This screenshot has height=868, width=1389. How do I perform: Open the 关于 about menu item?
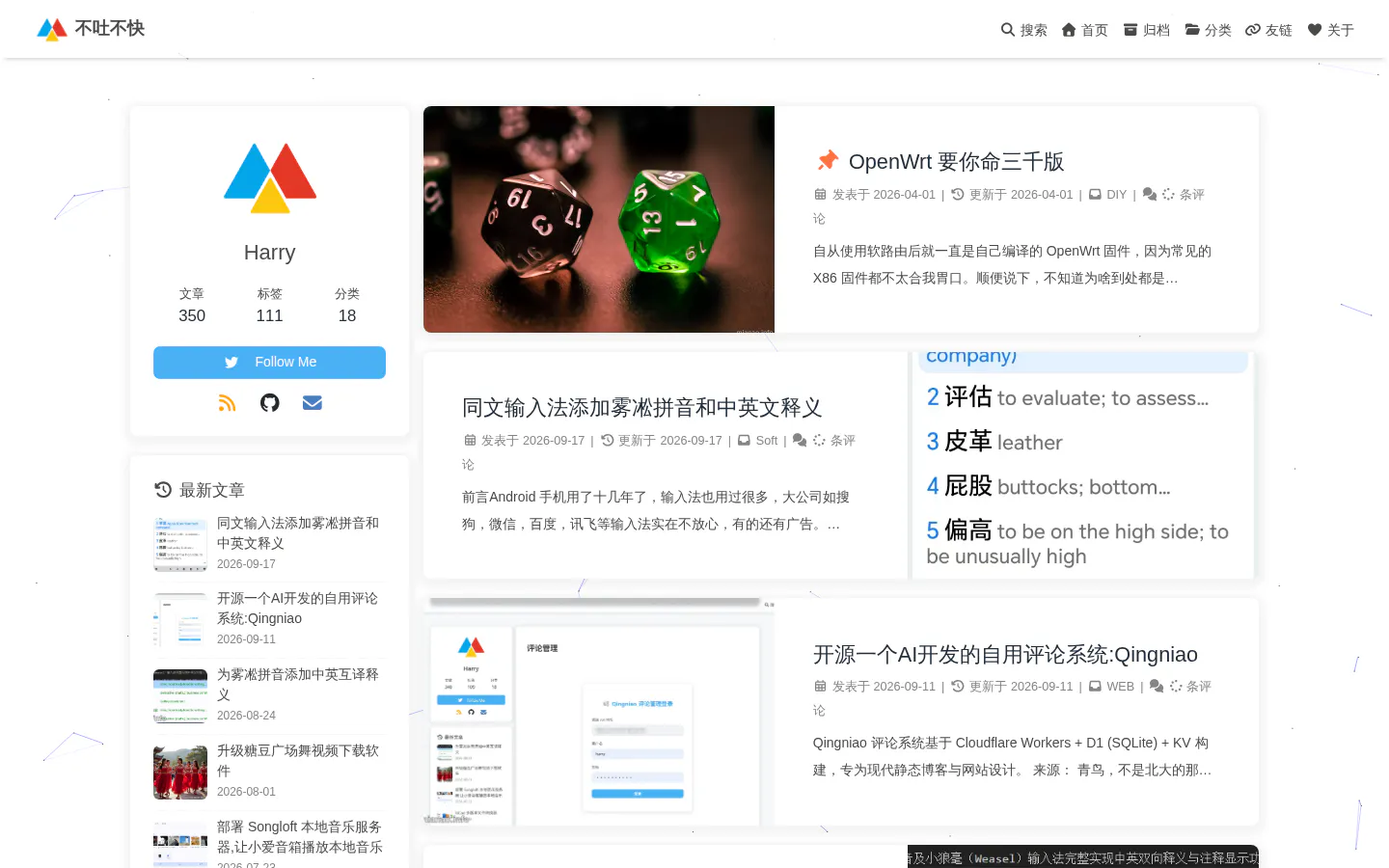[x=1331, y=30]
